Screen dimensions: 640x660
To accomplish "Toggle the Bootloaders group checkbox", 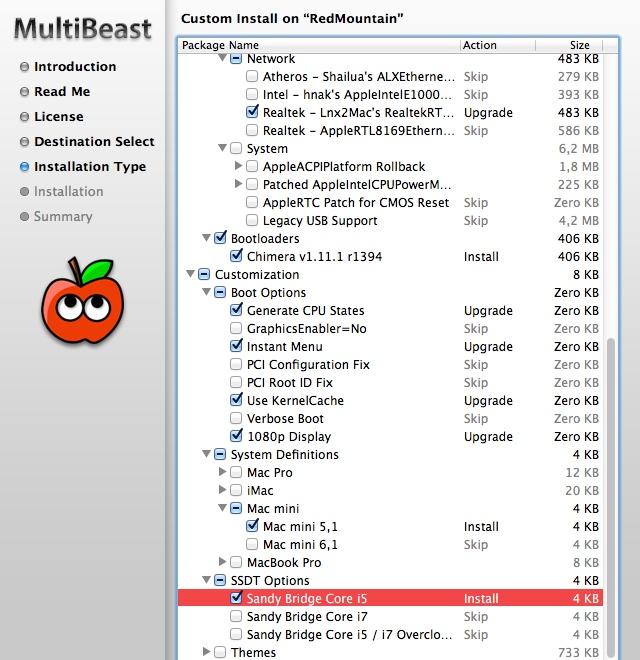I will click(x=220, y=238).
